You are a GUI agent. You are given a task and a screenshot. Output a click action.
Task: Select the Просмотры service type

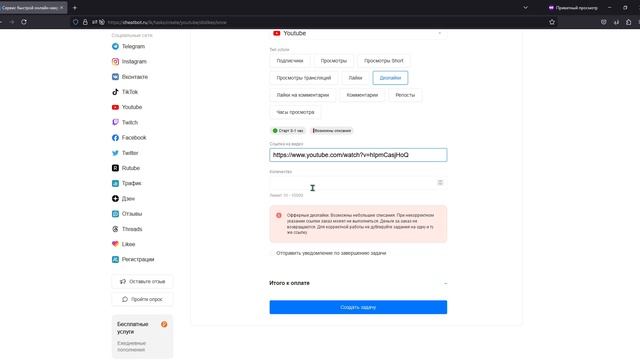point(333,61)
